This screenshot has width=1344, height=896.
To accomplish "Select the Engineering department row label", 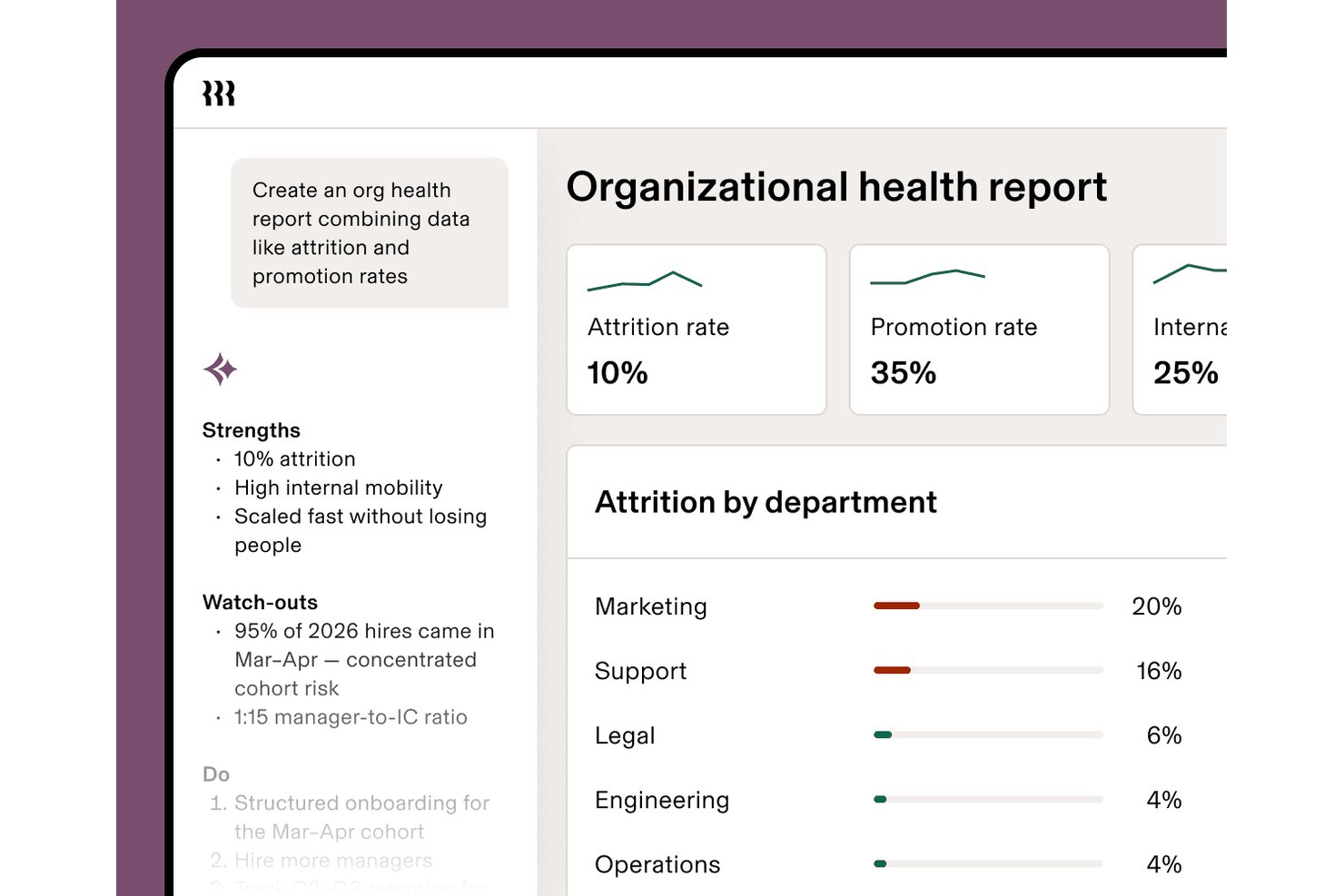I will [662, 800].
